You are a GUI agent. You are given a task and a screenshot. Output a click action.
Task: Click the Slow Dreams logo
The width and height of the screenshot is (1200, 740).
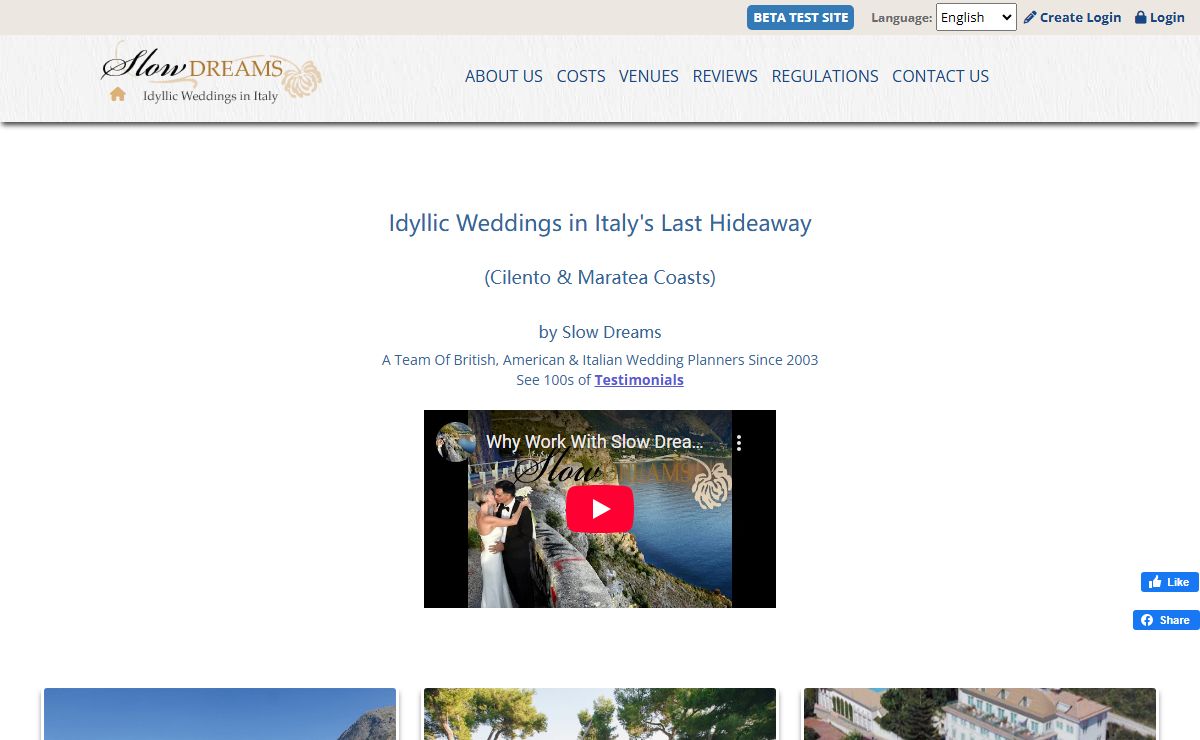[x=211, y=70]
